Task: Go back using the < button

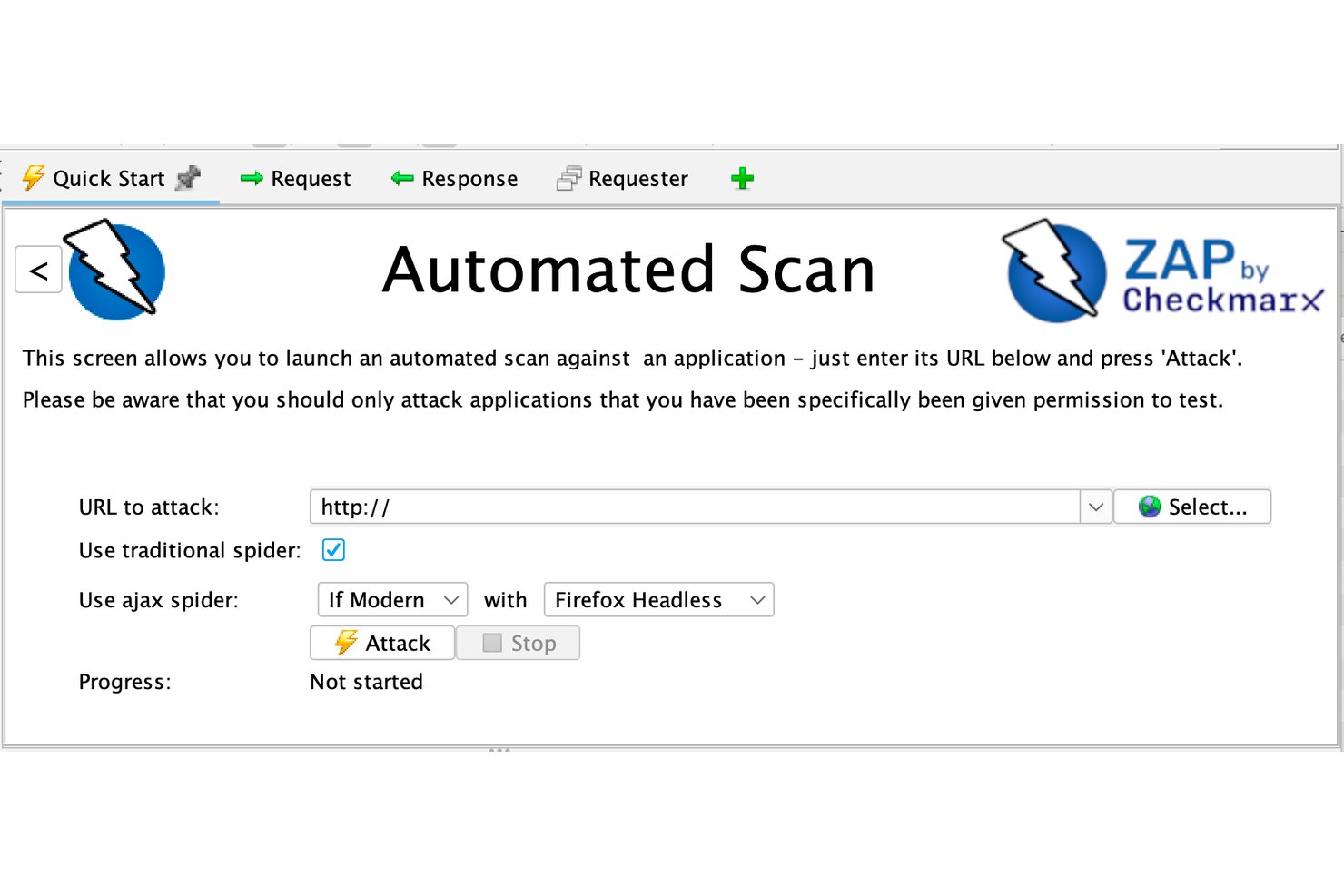Action: point(39,270)
